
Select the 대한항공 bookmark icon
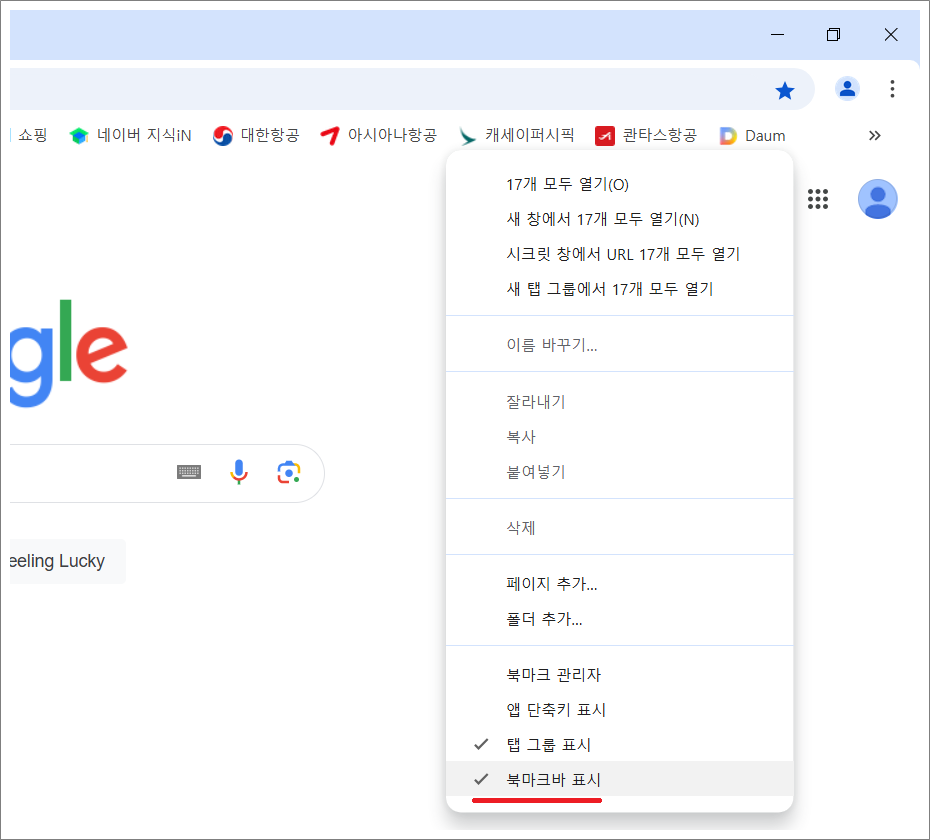click(x=222, y=135)
